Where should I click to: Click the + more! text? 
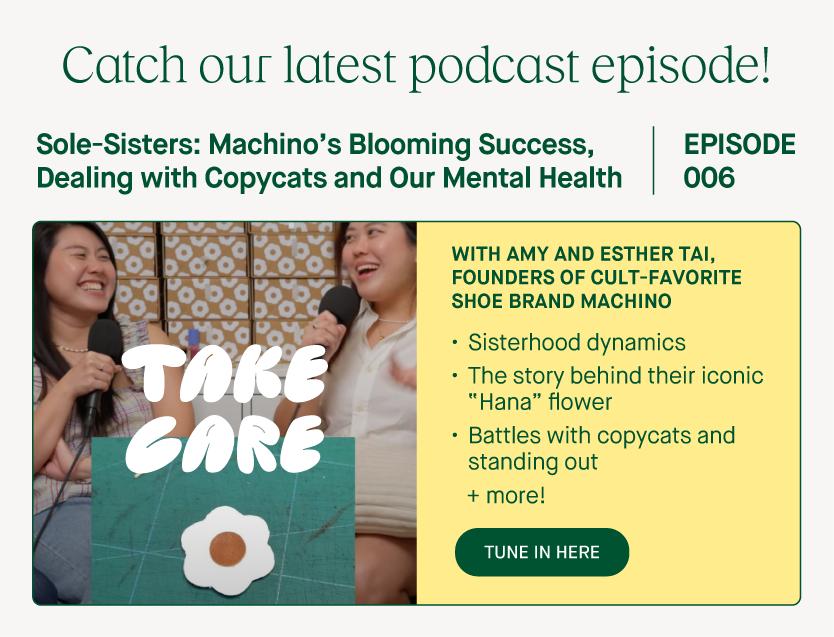pyautogui.click(x=506, y=495)
